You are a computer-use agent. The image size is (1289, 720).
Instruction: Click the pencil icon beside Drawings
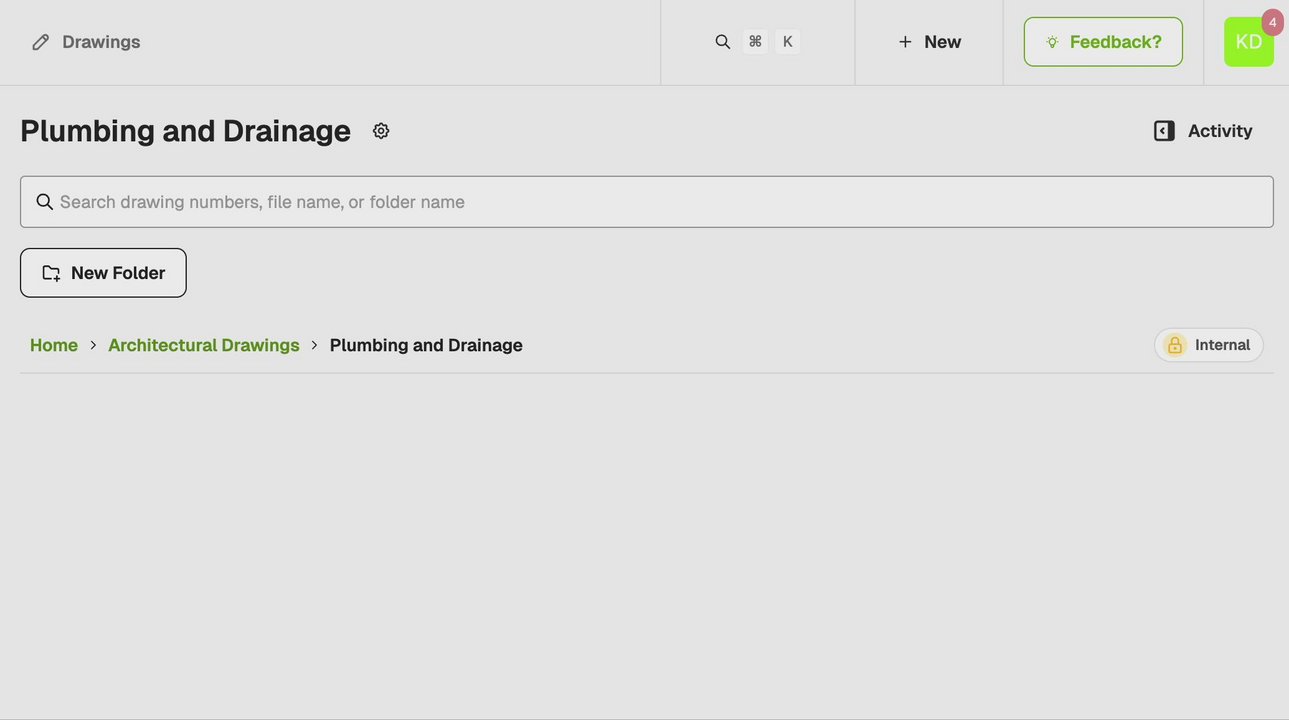[x=41, y=42]
